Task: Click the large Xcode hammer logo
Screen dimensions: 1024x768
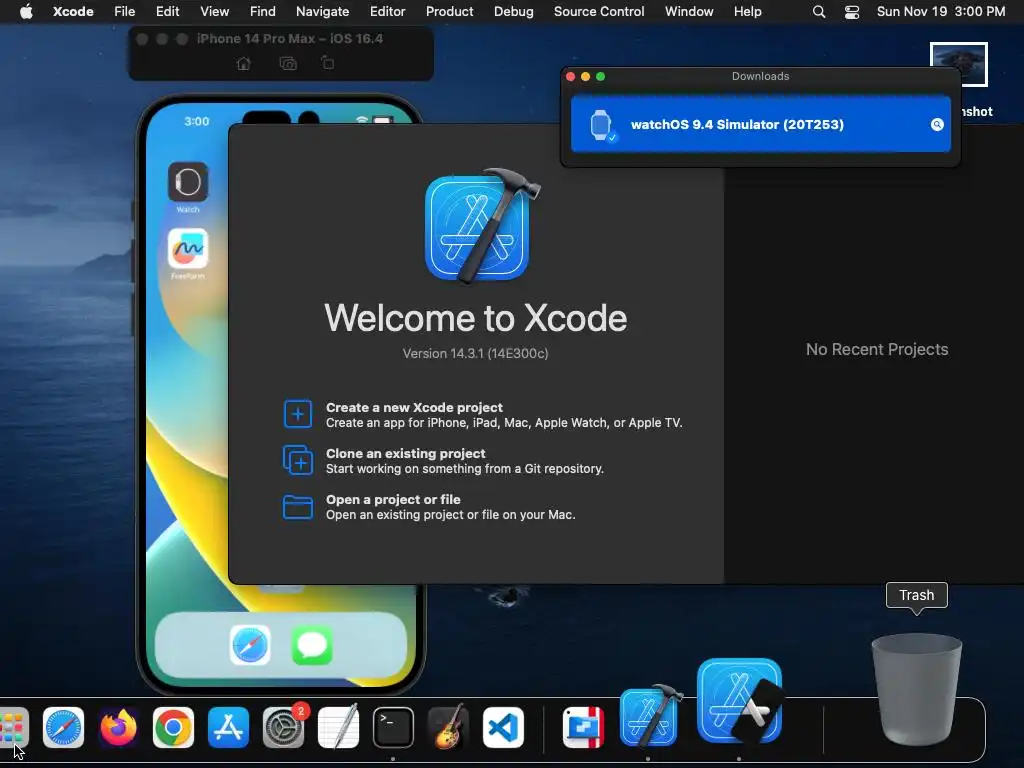Action: pos(482,227)
